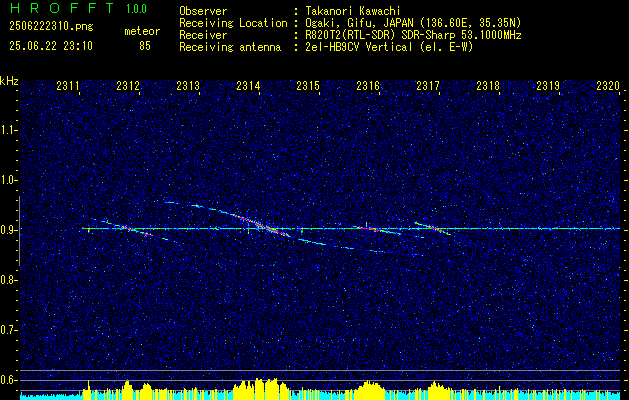Click the meteor label
The width and height of the screenshot is (629, 400).
coord(142,31)
